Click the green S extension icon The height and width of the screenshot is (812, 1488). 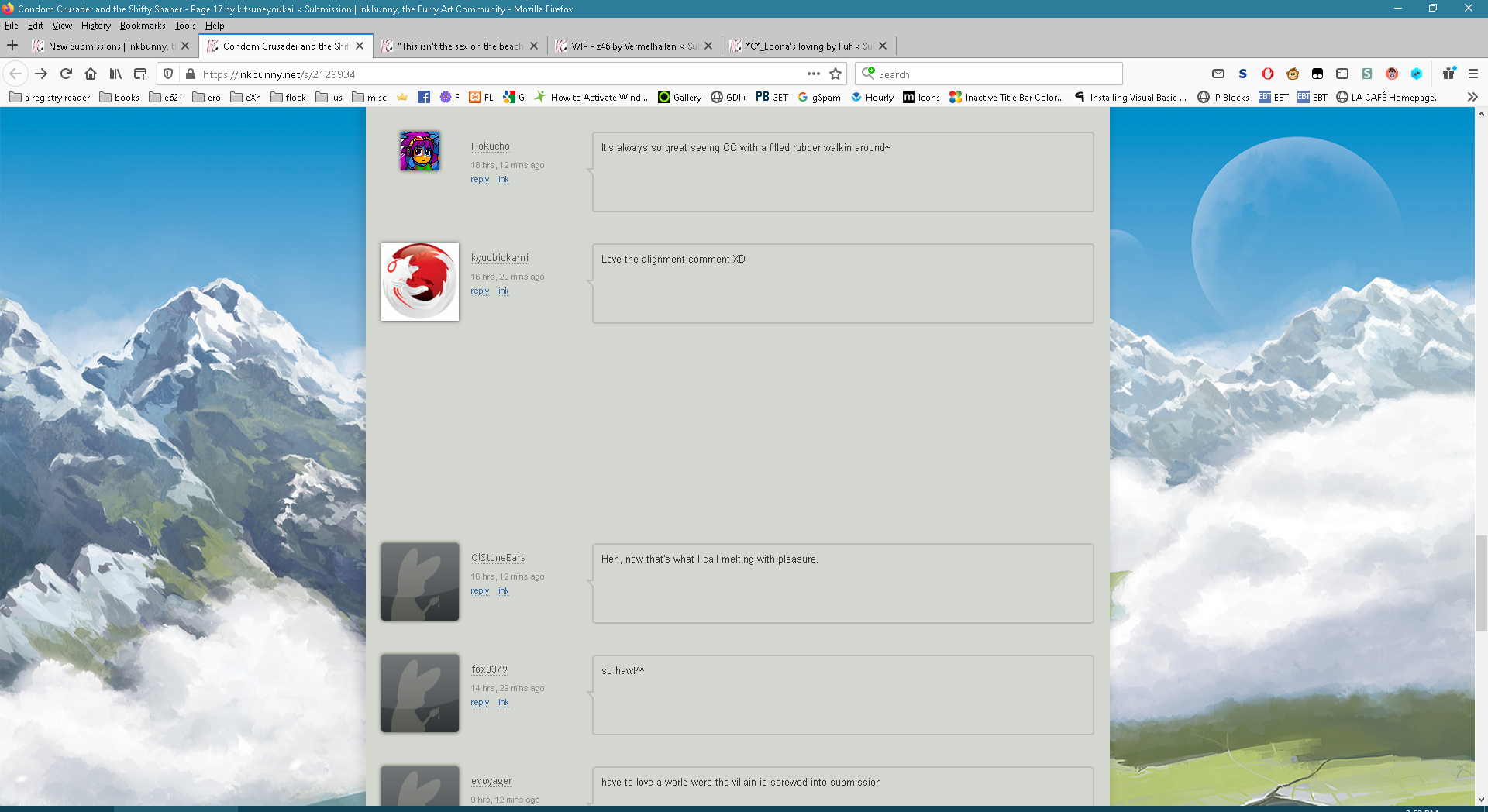pyautogui.click(x=1367, y=74)
